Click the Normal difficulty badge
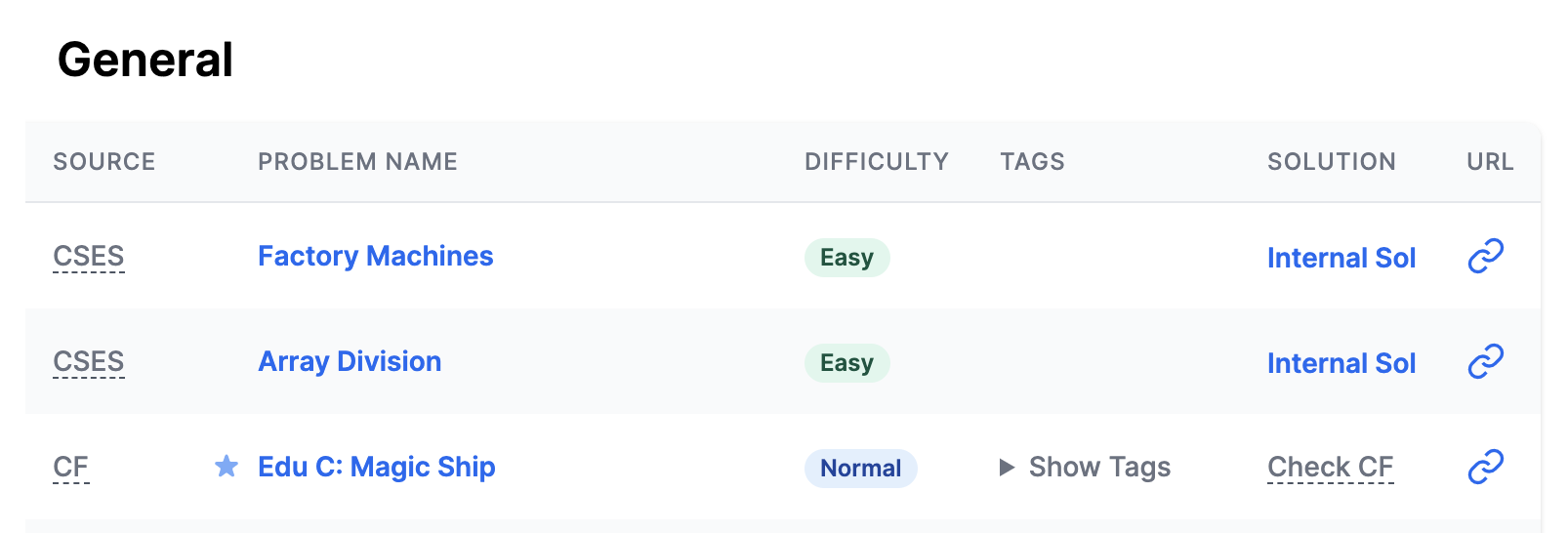Screen dimensions: 1568x533 pyautogui.click(x=860, y=469)
